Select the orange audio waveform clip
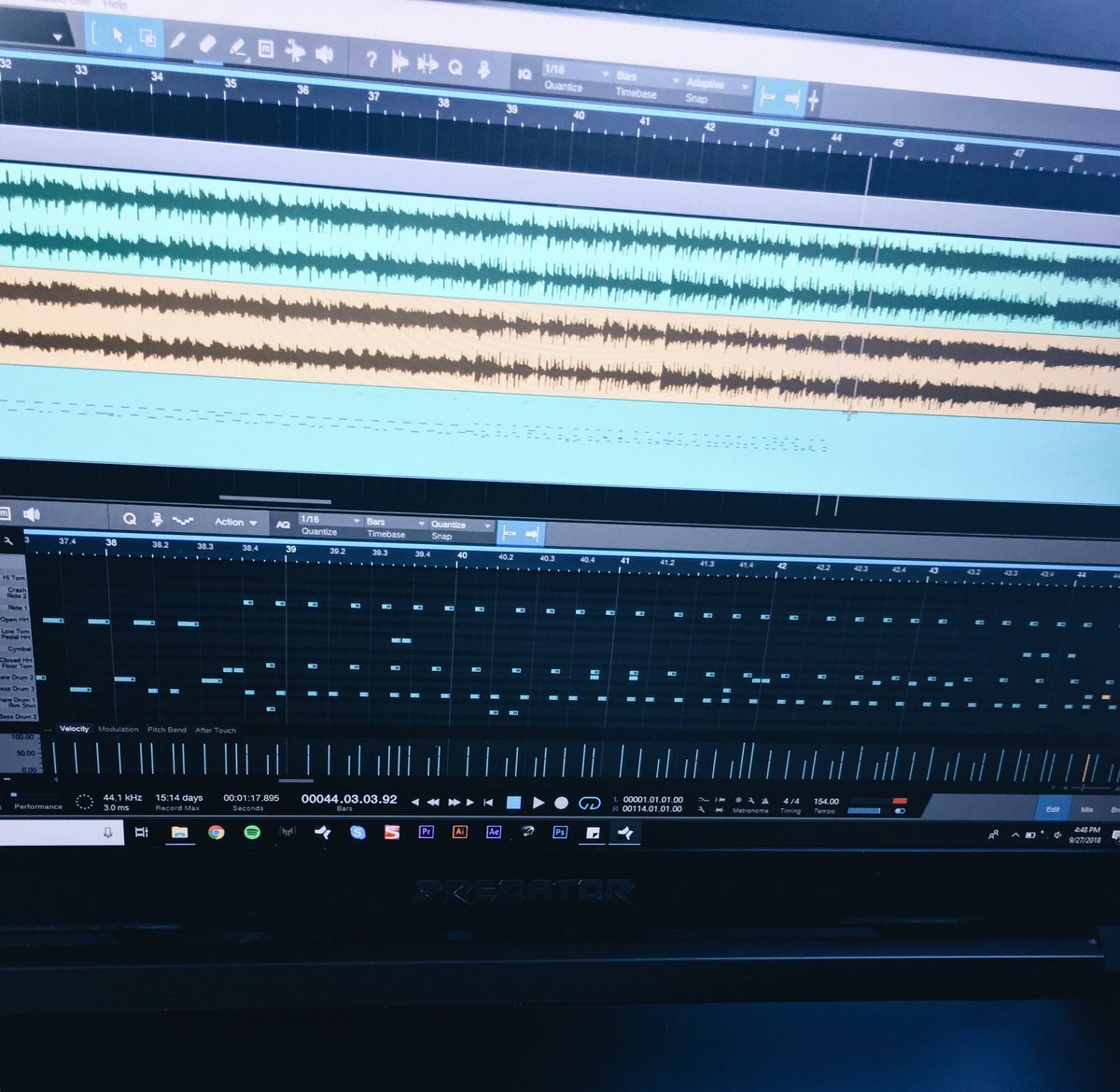 point(560,345)
